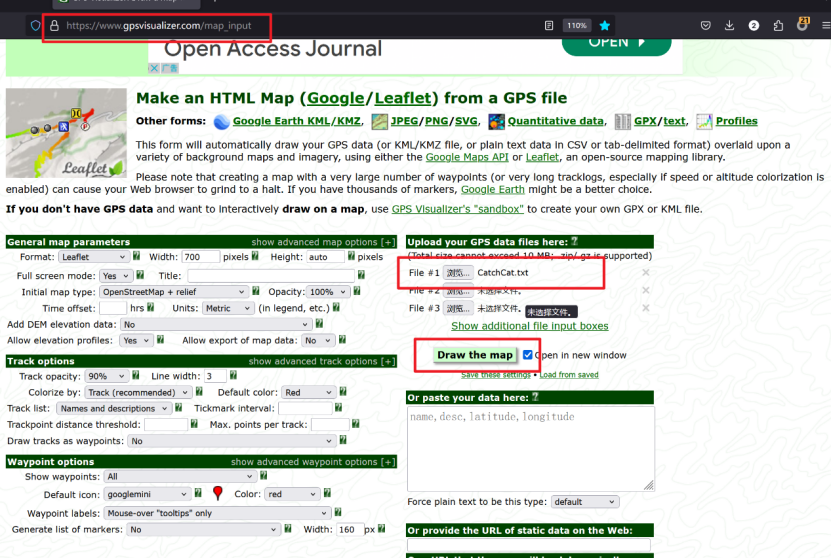
Task: Click help icon next to Format dropdown
Action: pyautogui.click(x=139, y=257)
